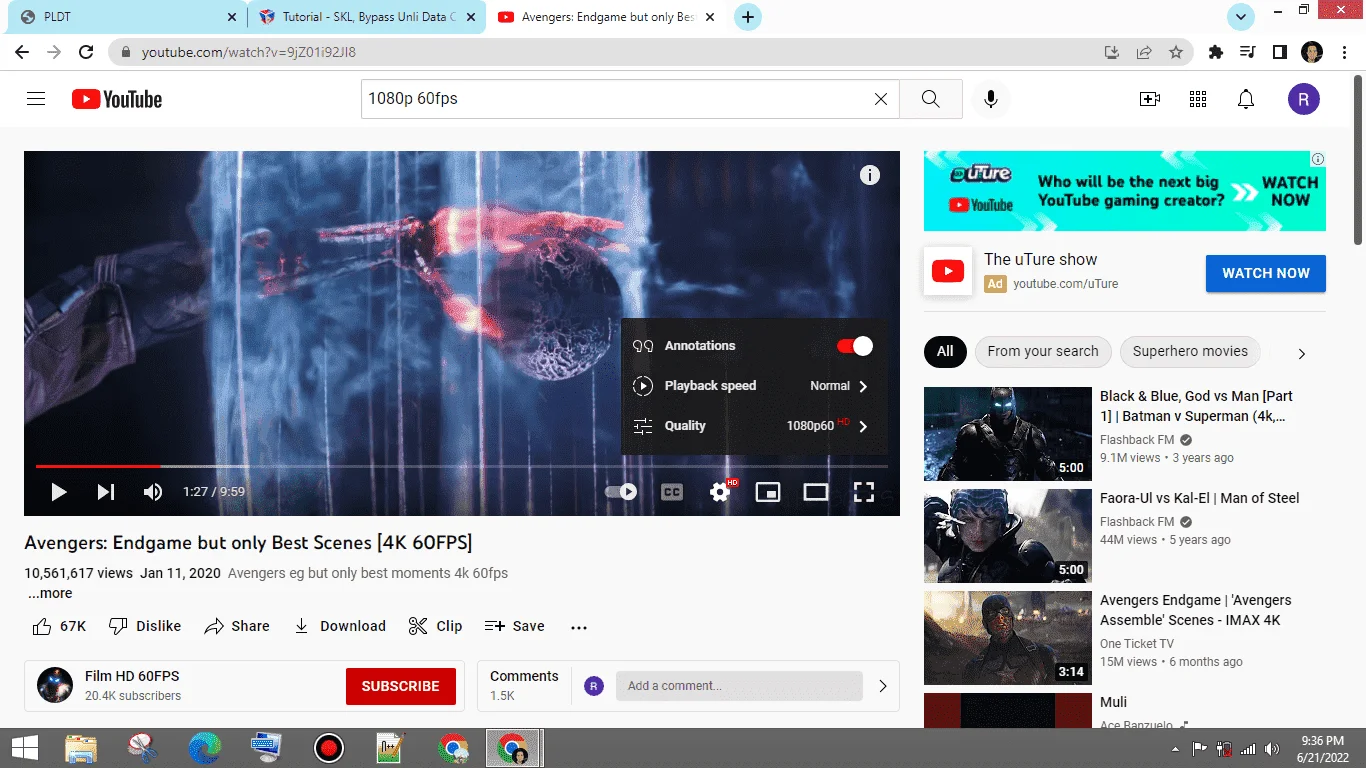Start voice search with the microphone
Screen dimensions: 1366x768
(x=991, y=99)
